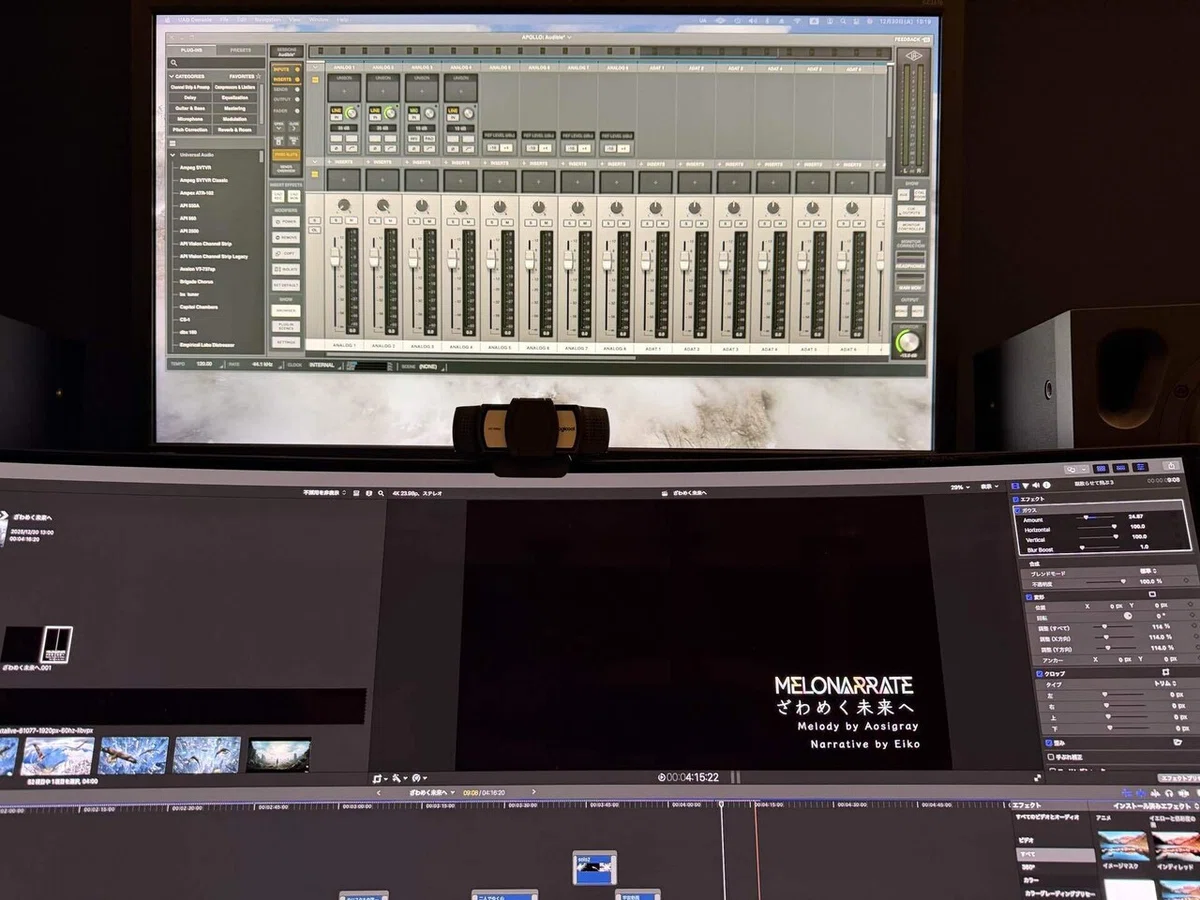The width and height of the screenshot is (1200, 900).
Task: Reset the crop section icon in inspector
Action: tap(1165, 672)
